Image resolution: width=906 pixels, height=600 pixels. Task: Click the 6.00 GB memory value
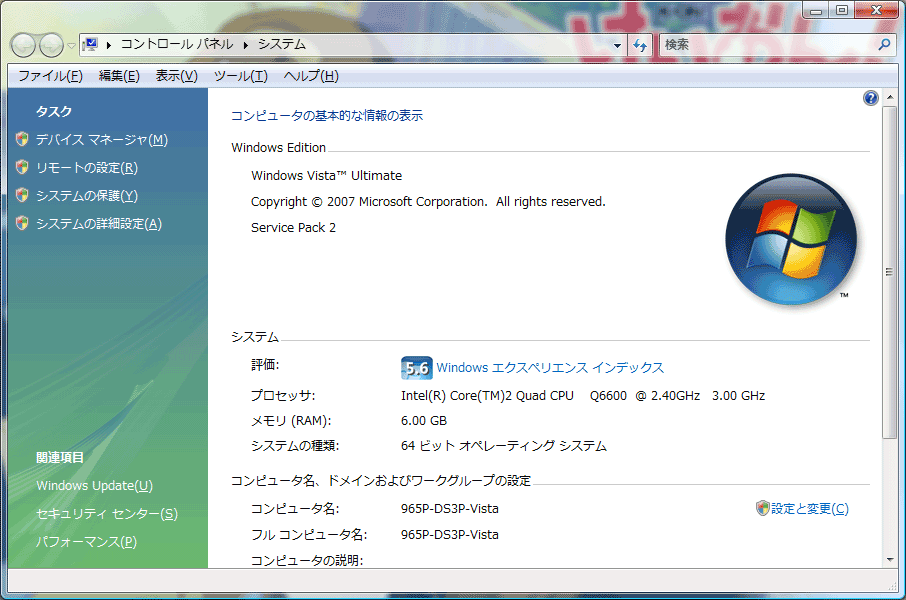[x=424, y=421]
